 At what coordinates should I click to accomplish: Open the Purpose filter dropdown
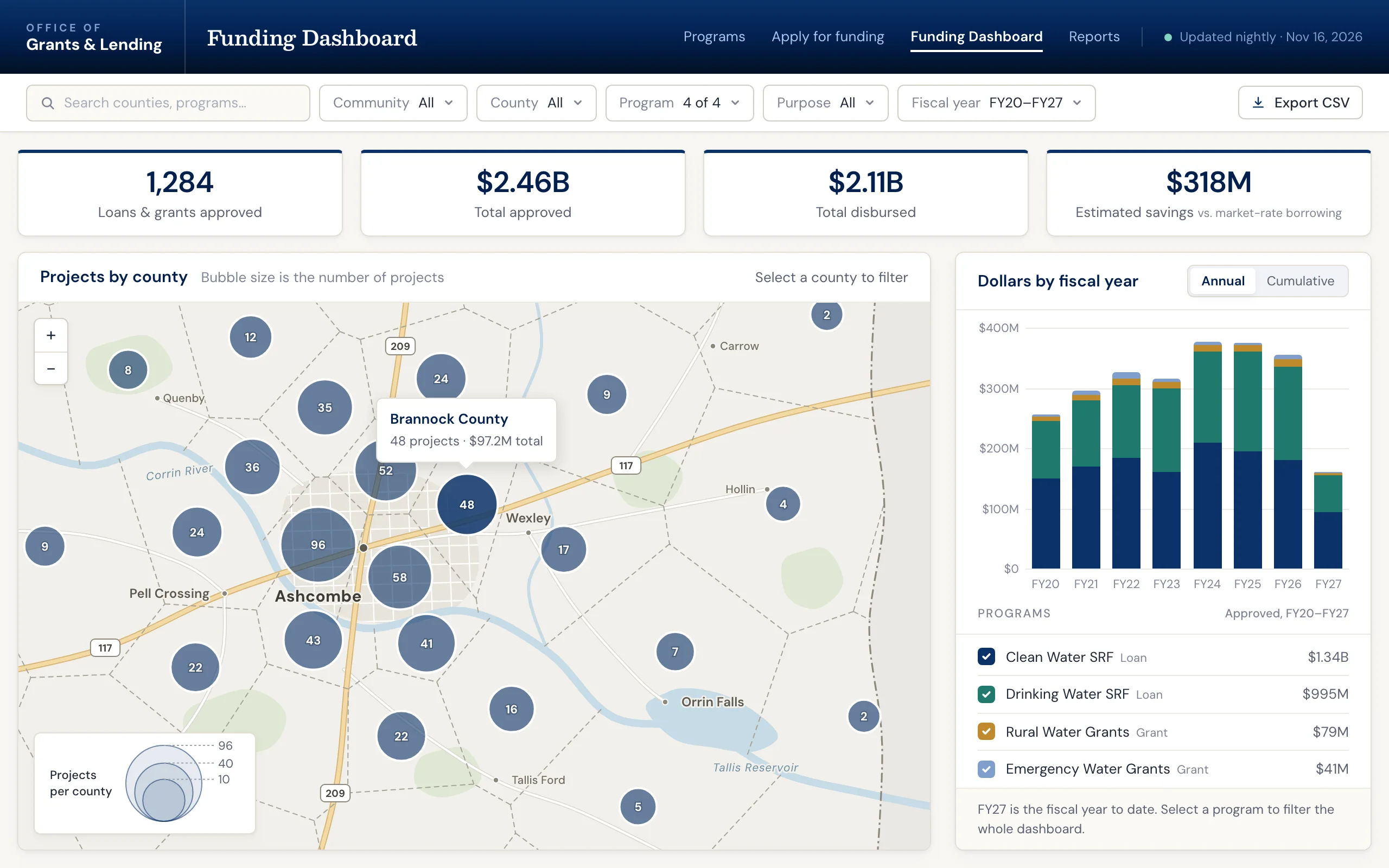pos(825,103)
